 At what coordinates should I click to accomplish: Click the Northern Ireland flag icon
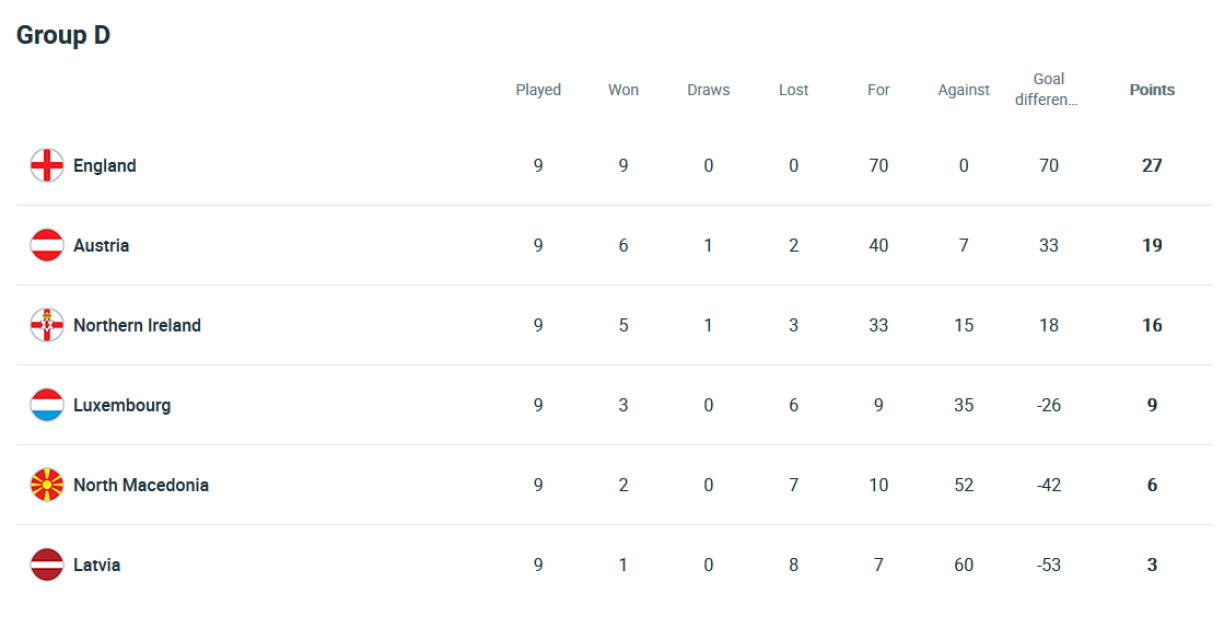[47, 325]
